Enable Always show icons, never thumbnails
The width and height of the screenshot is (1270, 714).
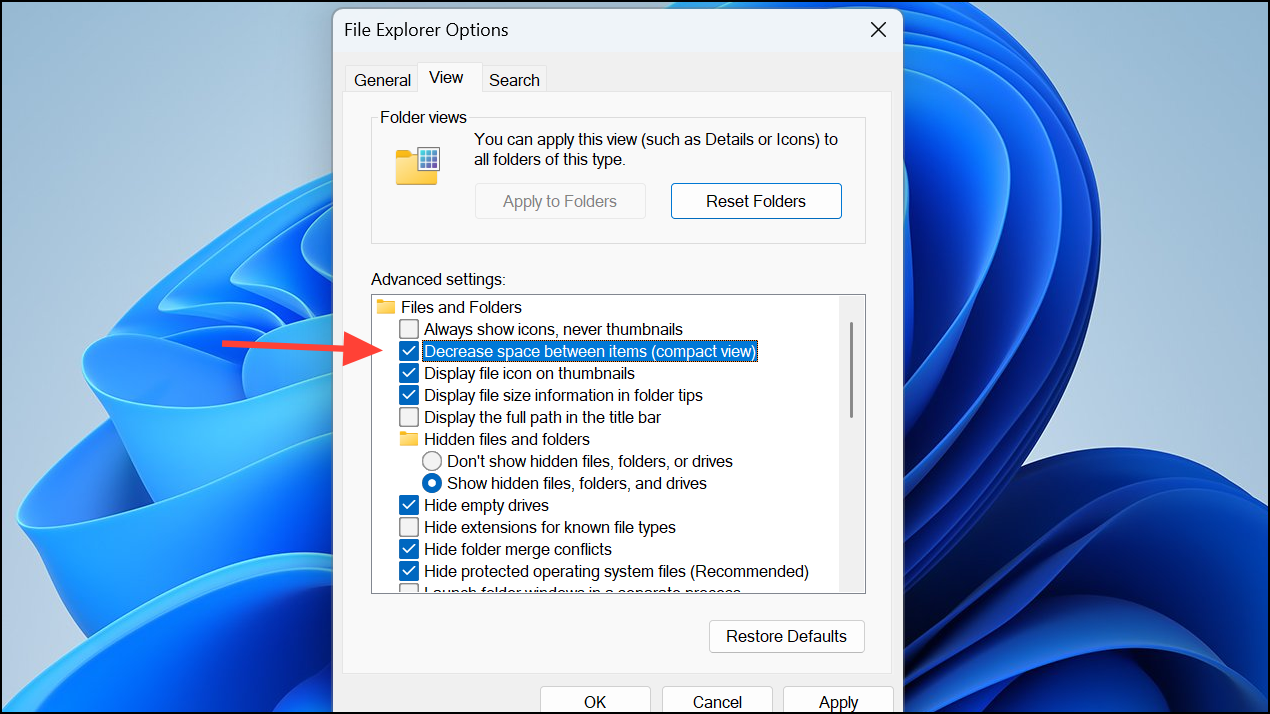click(409, 329)
